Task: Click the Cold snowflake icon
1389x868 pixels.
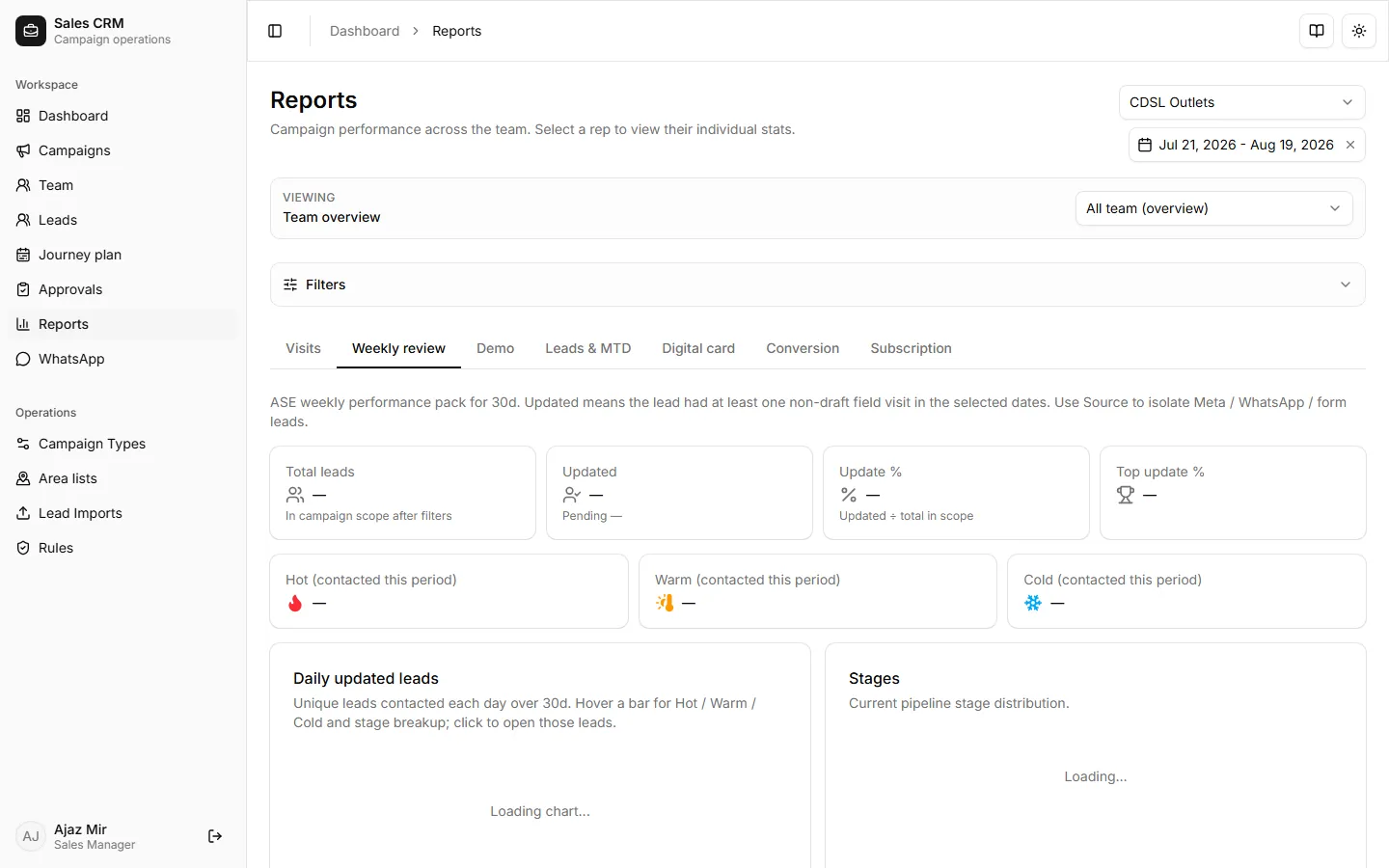Action: coord(1033,603)
